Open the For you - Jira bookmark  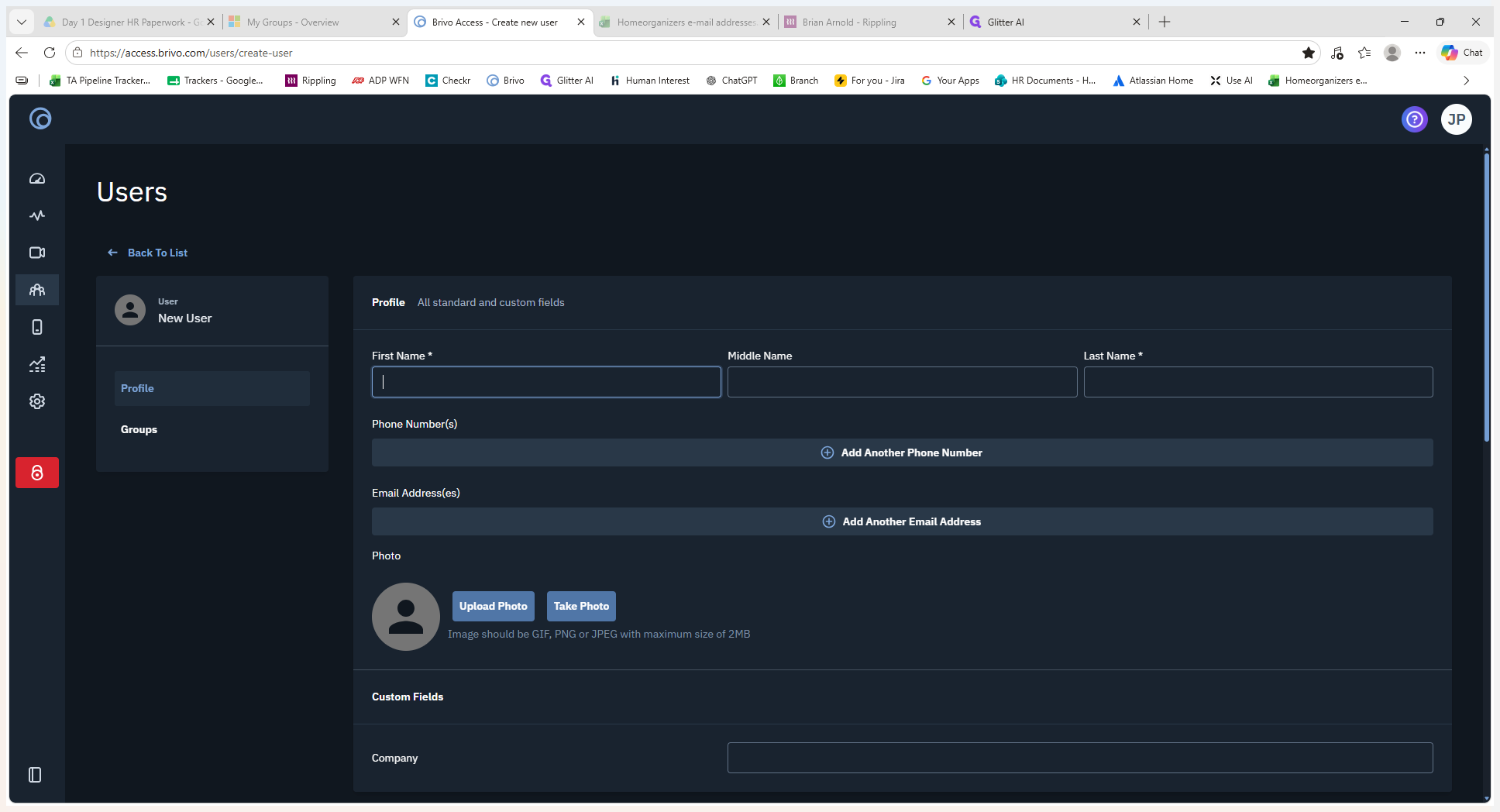[x=869, y=81]
